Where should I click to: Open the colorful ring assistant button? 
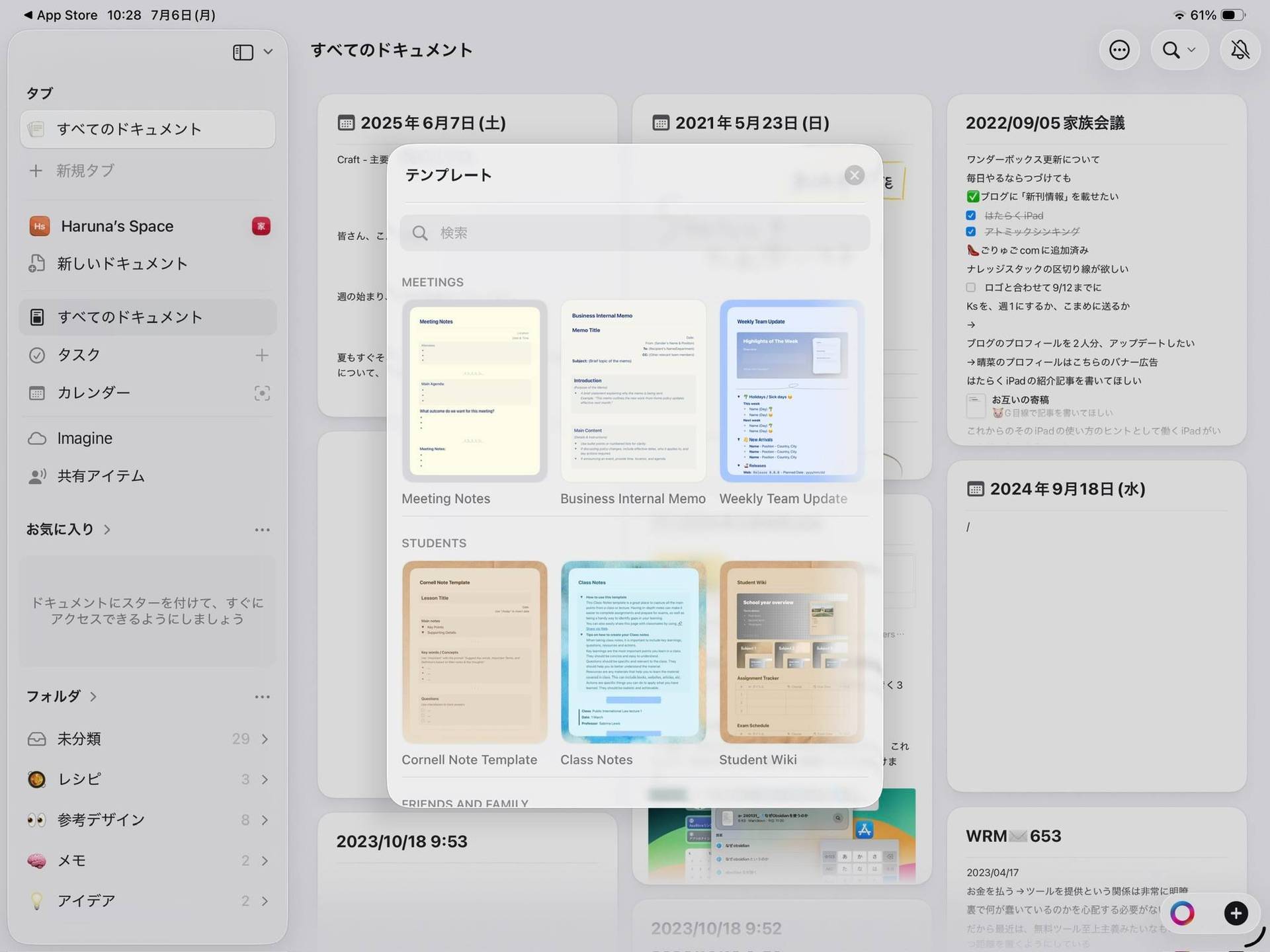tap(1183, 914)
